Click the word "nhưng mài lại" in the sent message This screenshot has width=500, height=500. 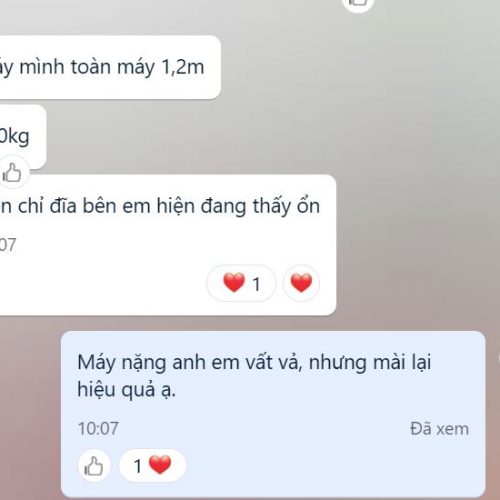coord(370,363)
